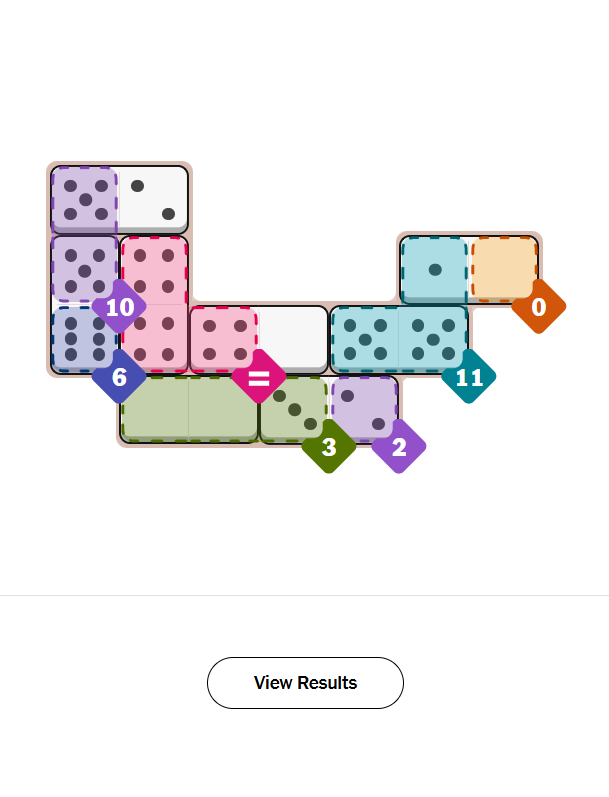Click the blank orange domino cell
Screen dimensions: 609x797
point(504,269)
